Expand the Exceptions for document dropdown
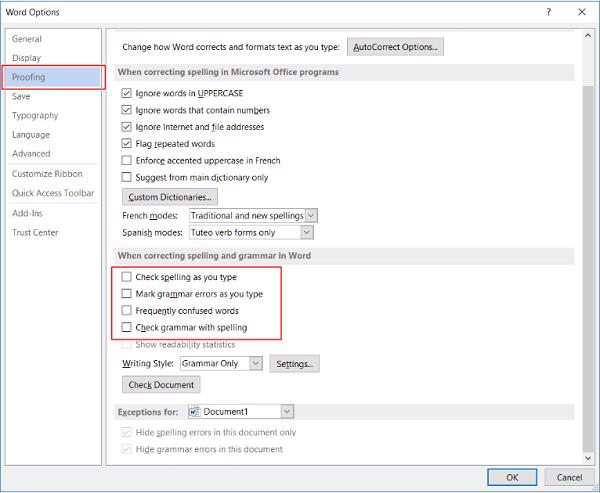This screenshot has height=493, width=600. click(287, 411)
